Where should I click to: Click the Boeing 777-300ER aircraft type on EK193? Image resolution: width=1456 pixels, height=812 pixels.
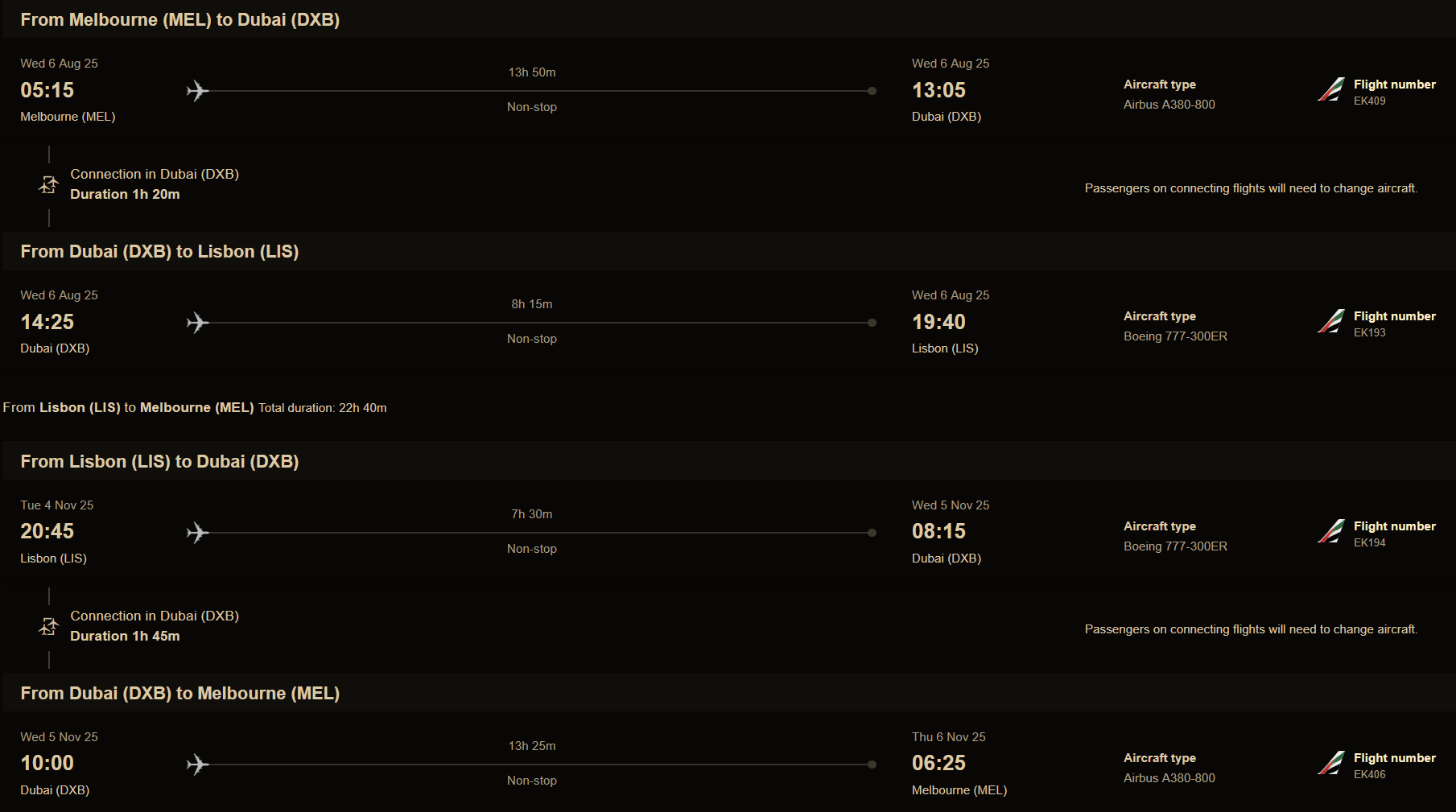tap(1175, 336)
